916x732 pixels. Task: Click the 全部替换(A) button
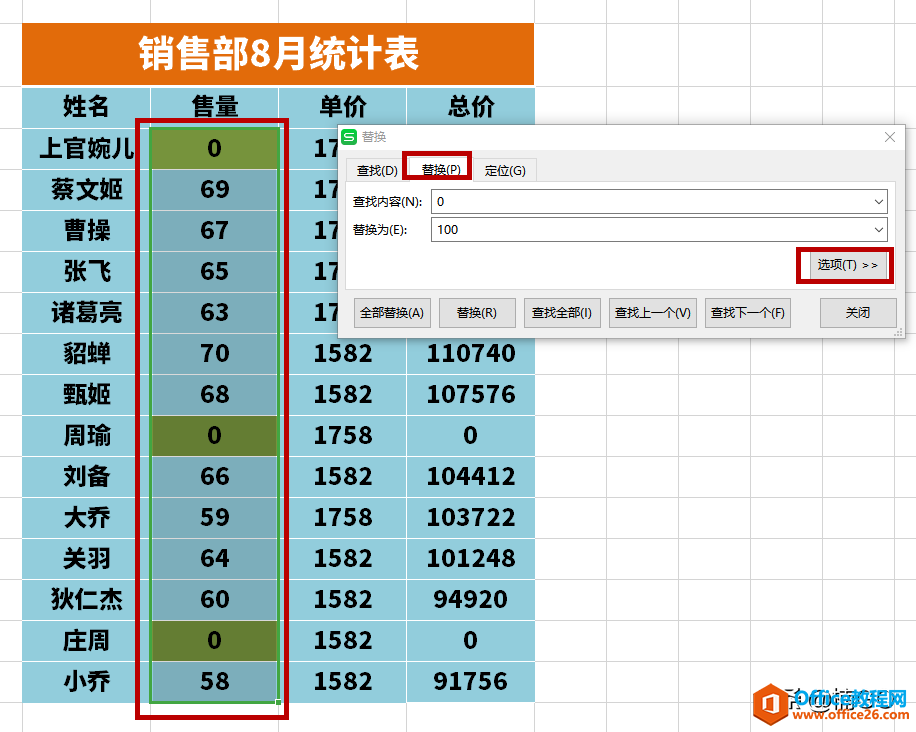[x=392, y=313]
